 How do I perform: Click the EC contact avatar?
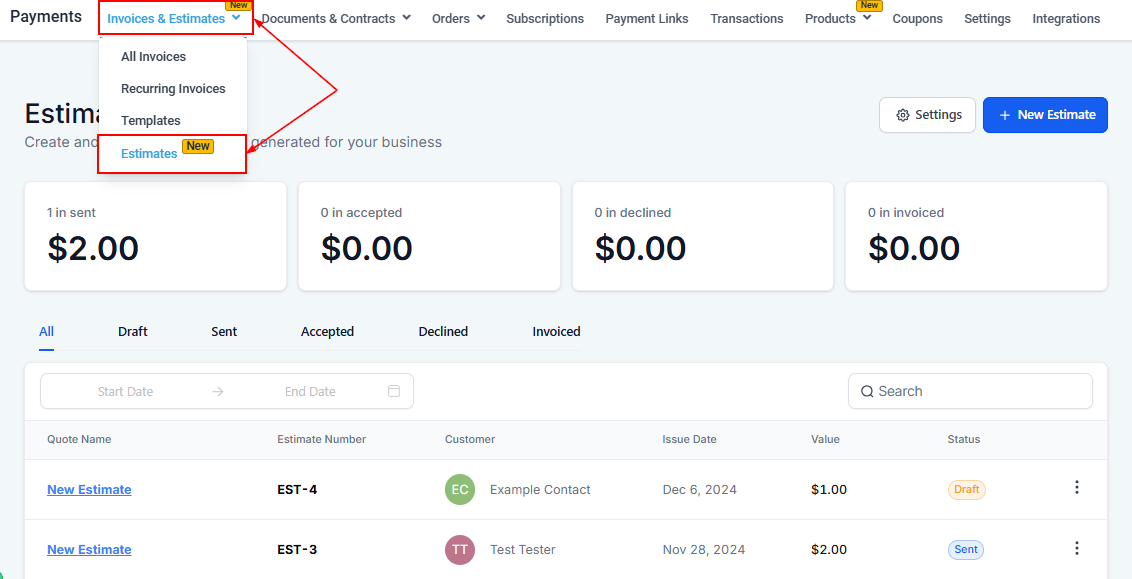pos(460,489)
